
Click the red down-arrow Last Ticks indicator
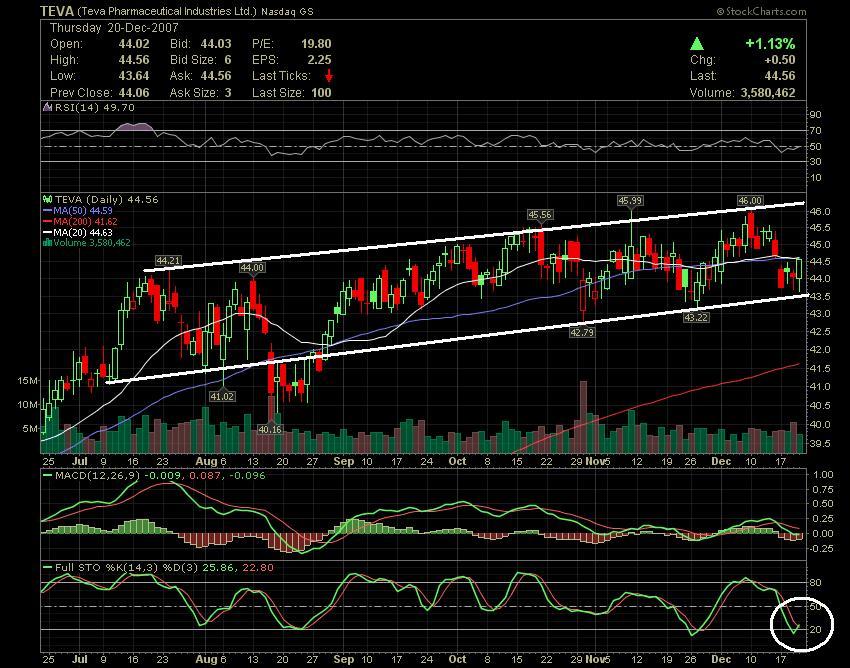pyautogui.click(x=329, y=76)
